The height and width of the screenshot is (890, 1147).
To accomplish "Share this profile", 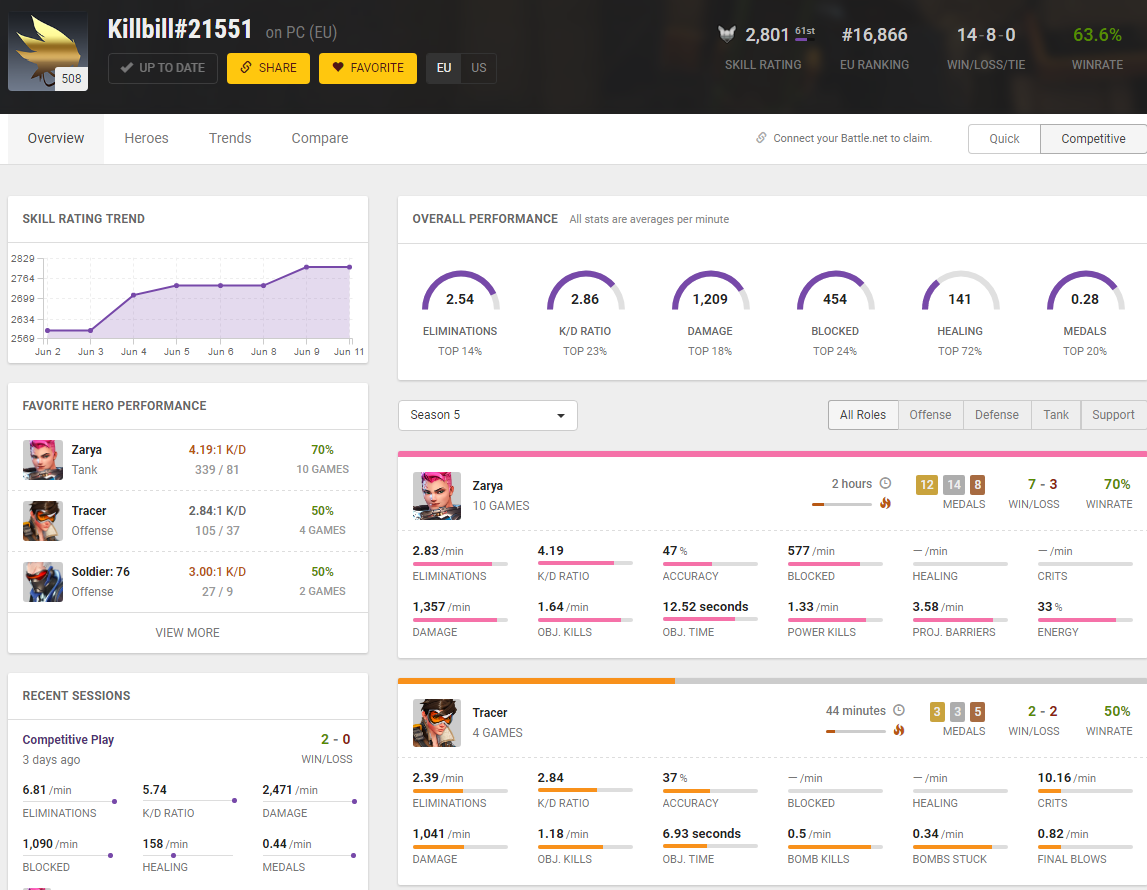I will [268, 68].
